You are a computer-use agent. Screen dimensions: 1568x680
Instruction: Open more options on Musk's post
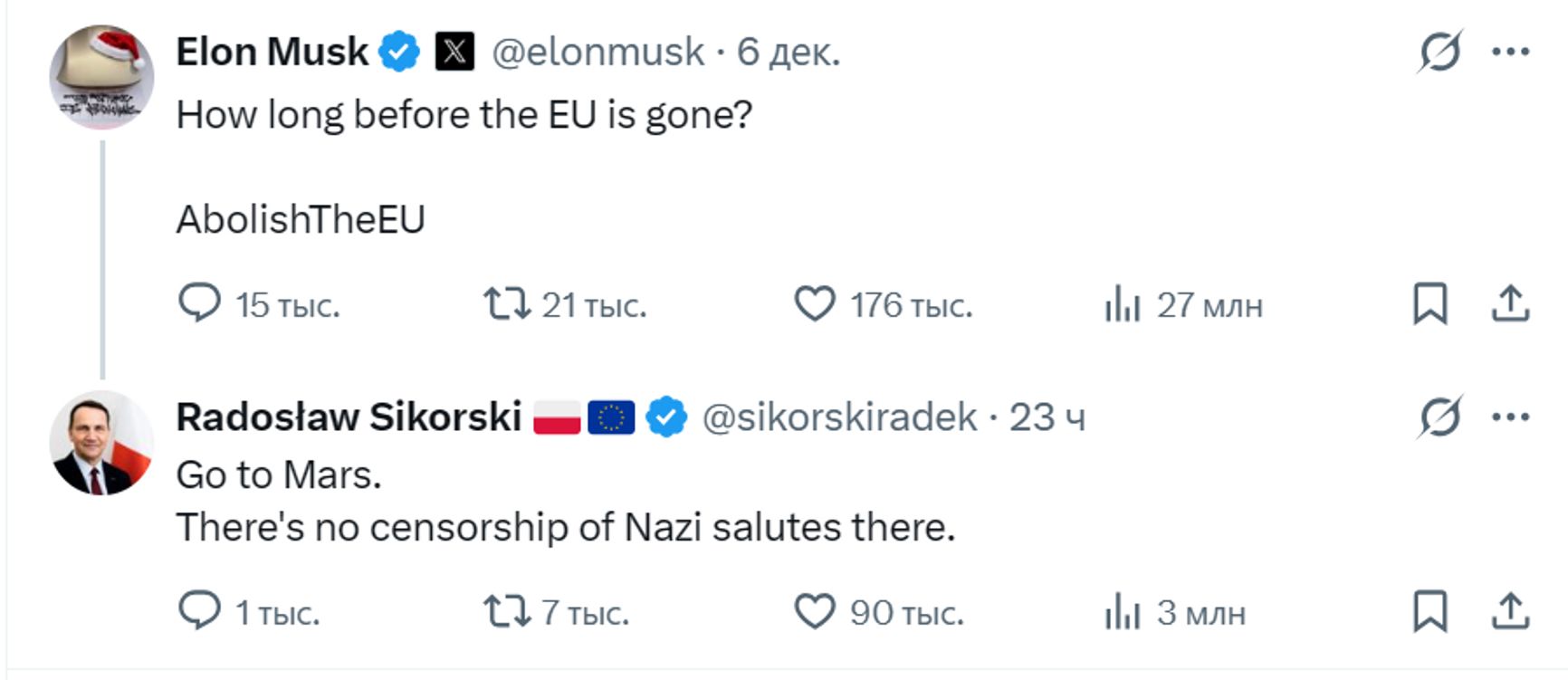(1510, 52)
